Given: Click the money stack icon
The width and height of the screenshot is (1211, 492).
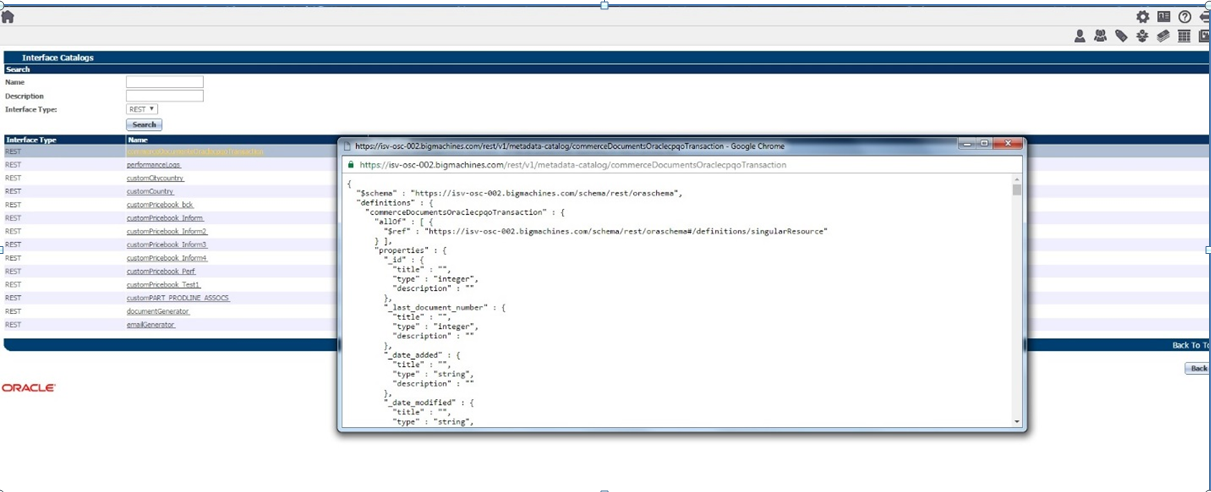Looking at the screenshot, I should pyautogui.click(x=1164, y=36).
